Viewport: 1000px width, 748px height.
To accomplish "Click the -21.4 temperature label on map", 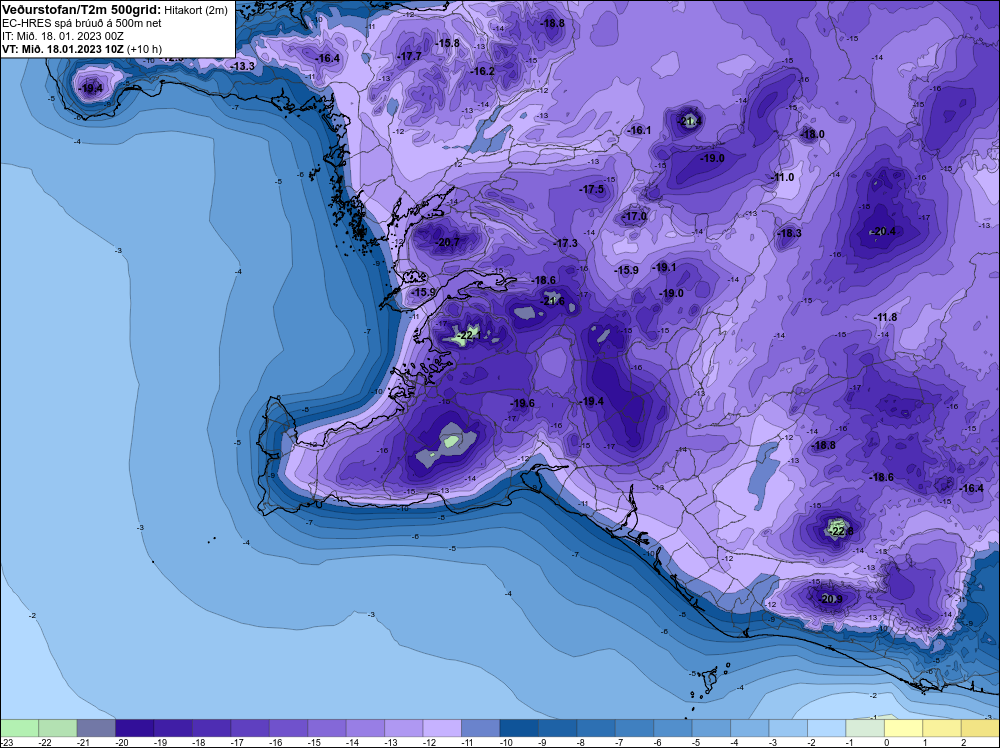I will (689, 121).
